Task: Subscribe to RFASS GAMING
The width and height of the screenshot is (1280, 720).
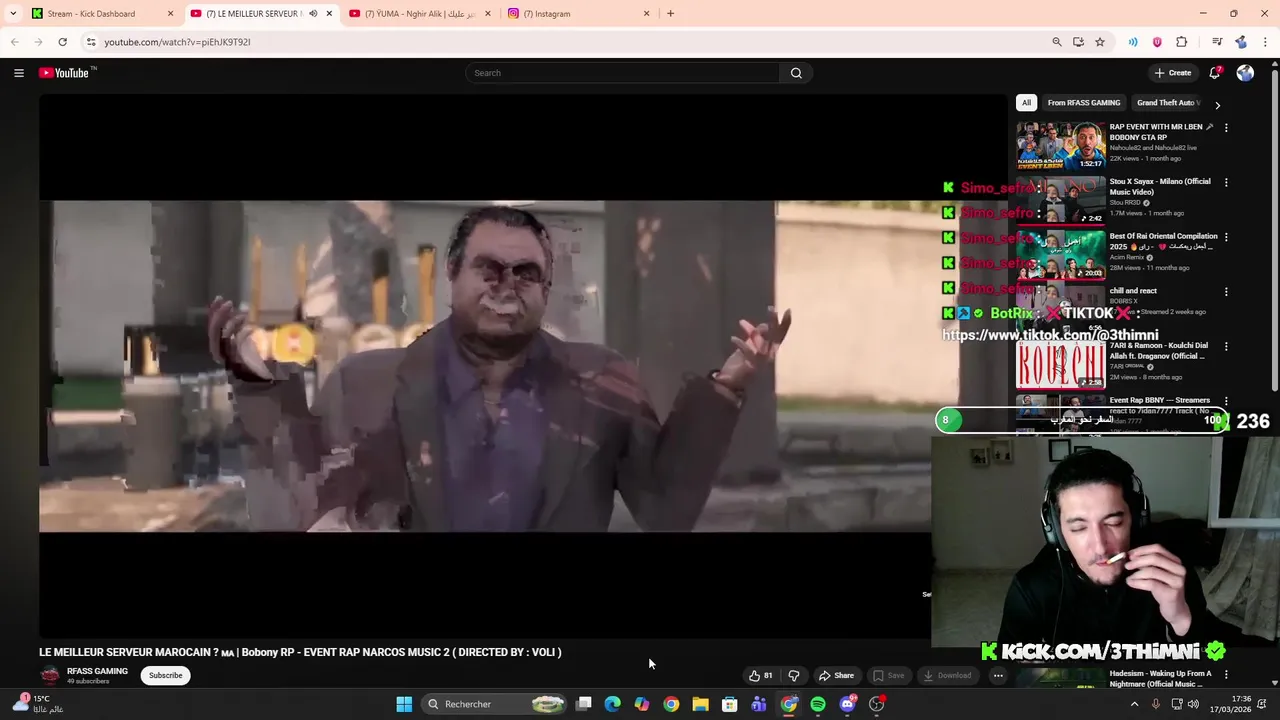Action: [166, 676]
